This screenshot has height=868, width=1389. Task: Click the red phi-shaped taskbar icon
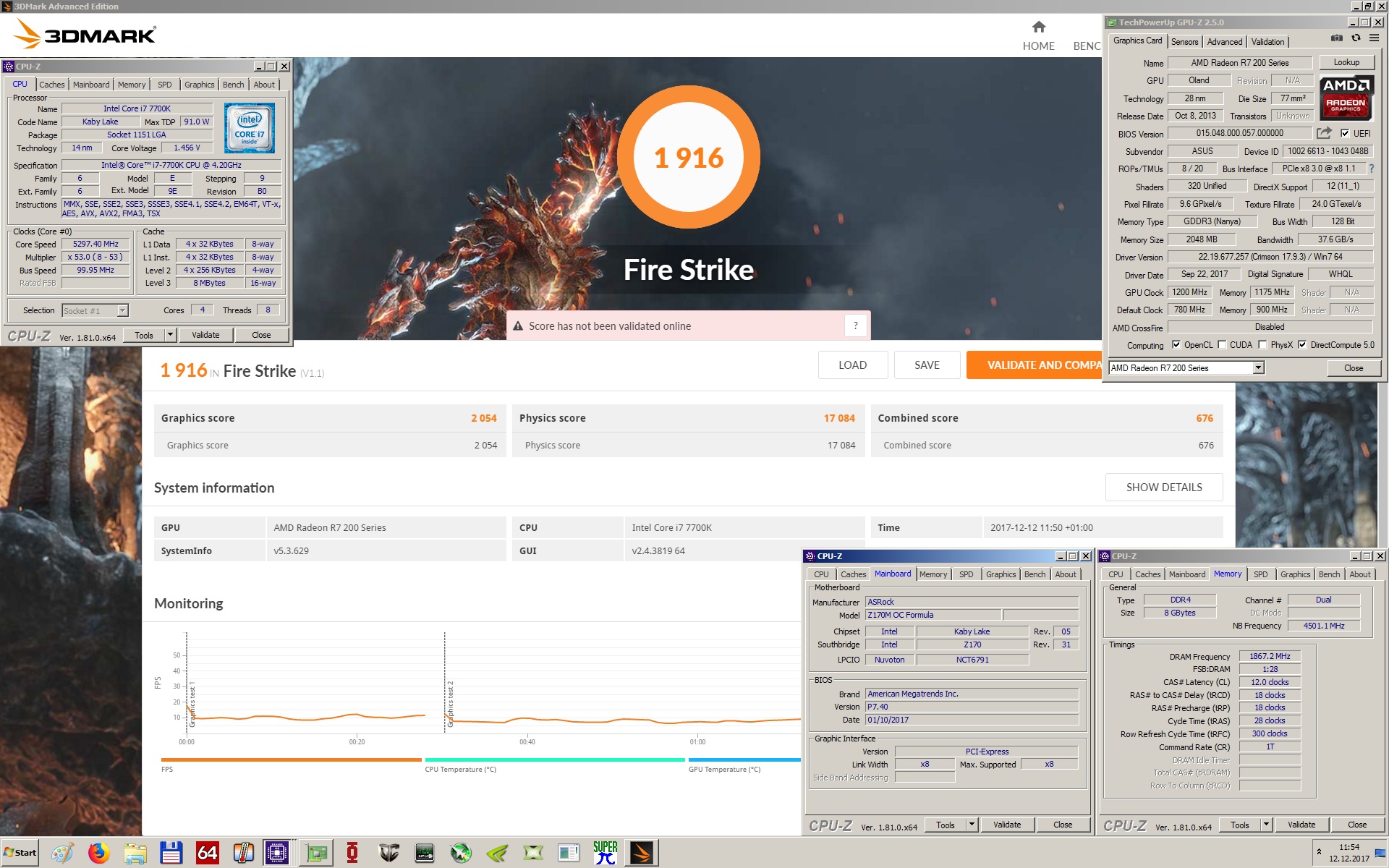[x=352, y=854]
